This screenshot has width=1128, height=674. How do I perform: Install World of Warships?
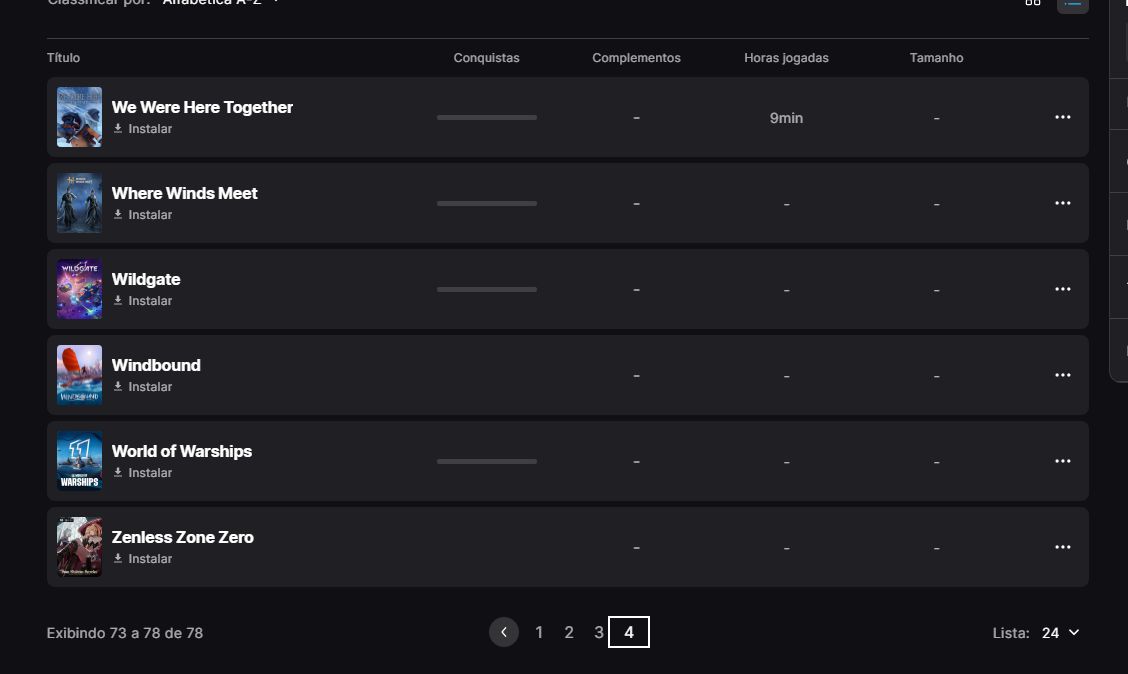pyautogui.click(x=143, y=473)
